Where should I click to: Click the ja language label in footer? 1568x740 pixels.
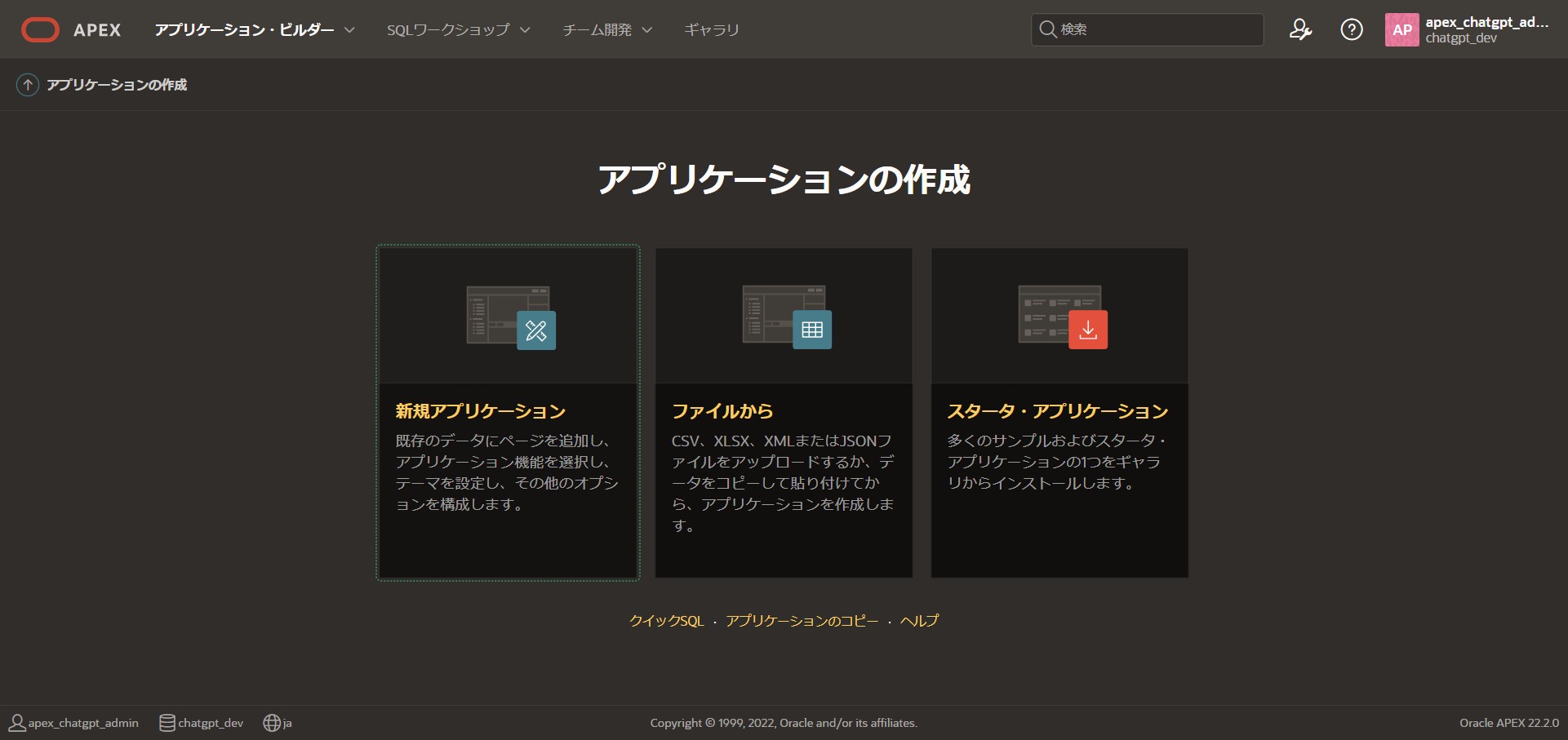(287, 724)
